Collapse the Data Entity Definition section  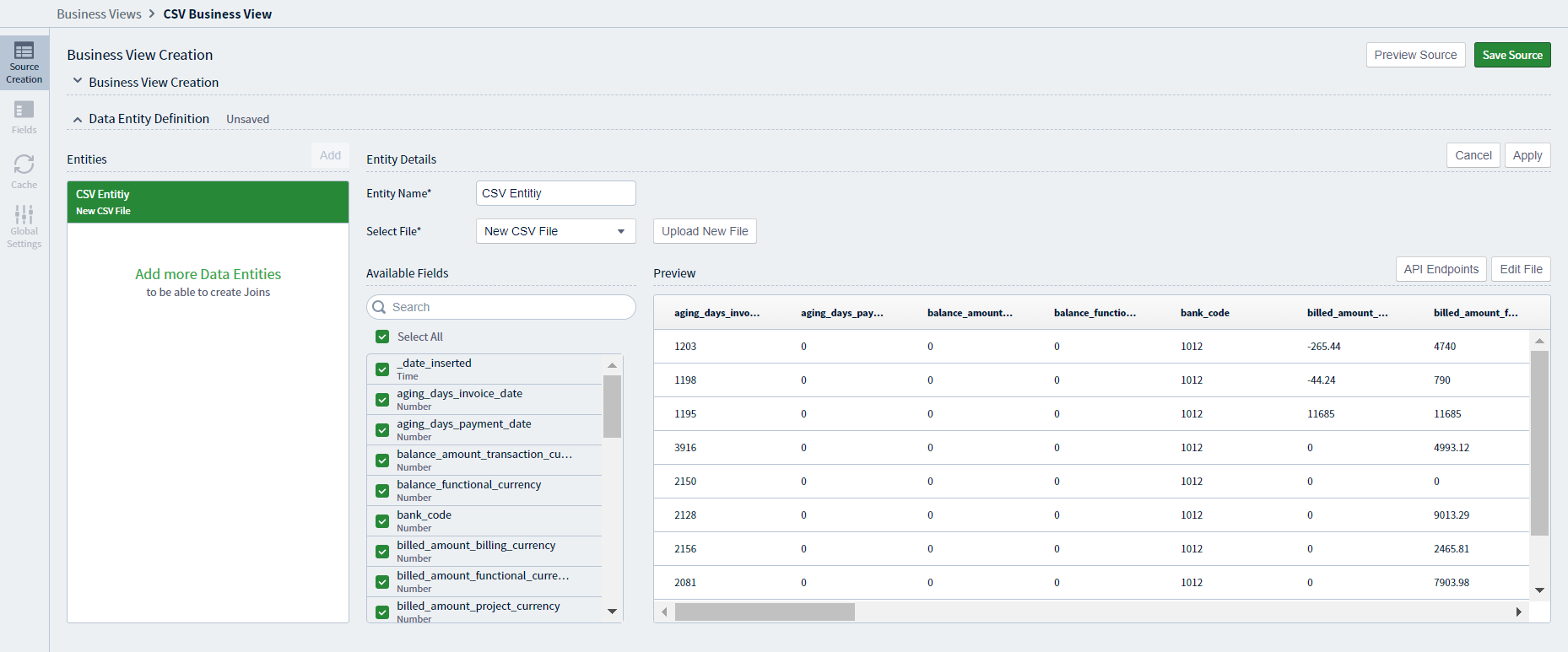78,120
